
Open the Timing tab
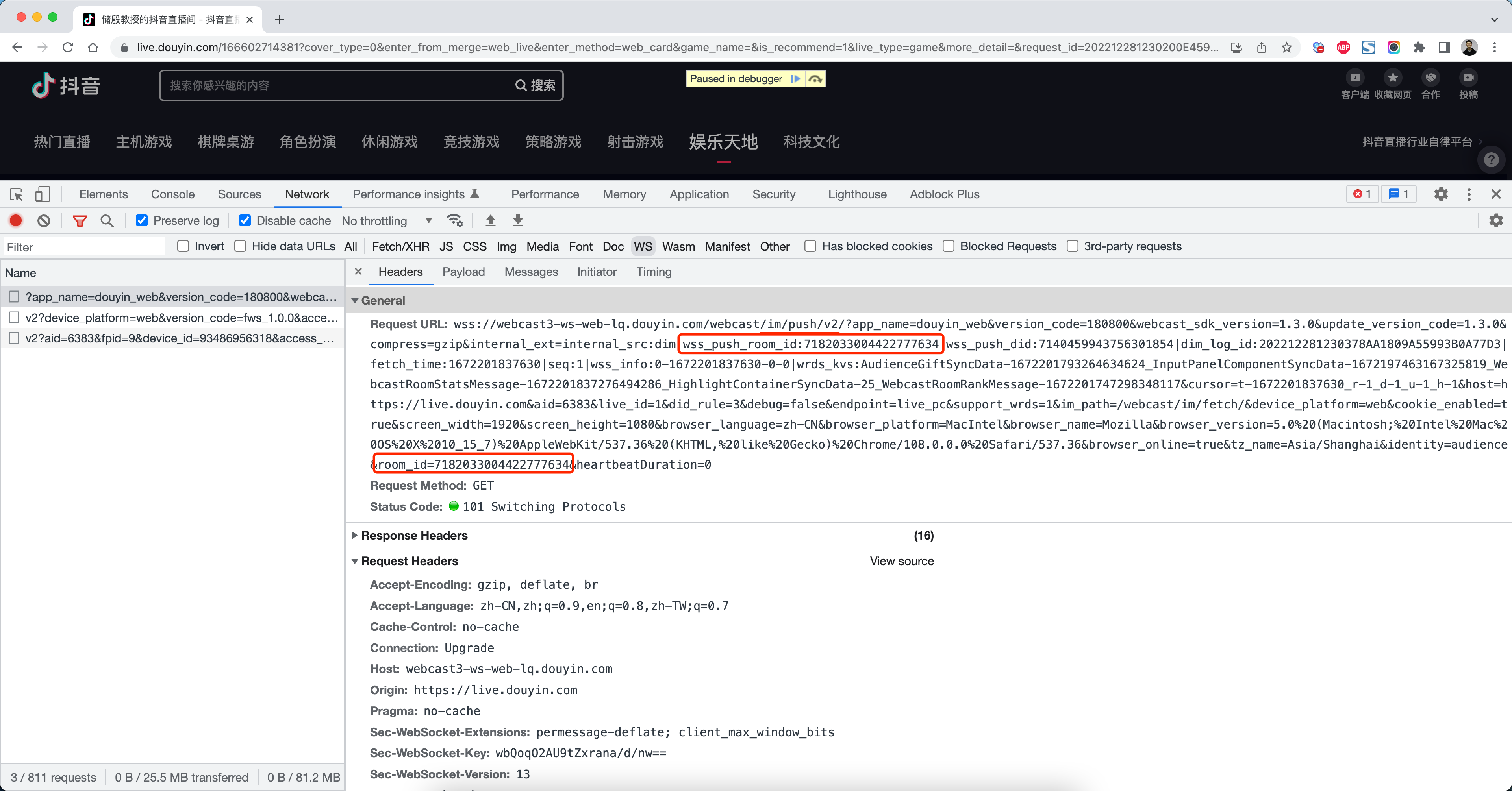click(654, 272)
